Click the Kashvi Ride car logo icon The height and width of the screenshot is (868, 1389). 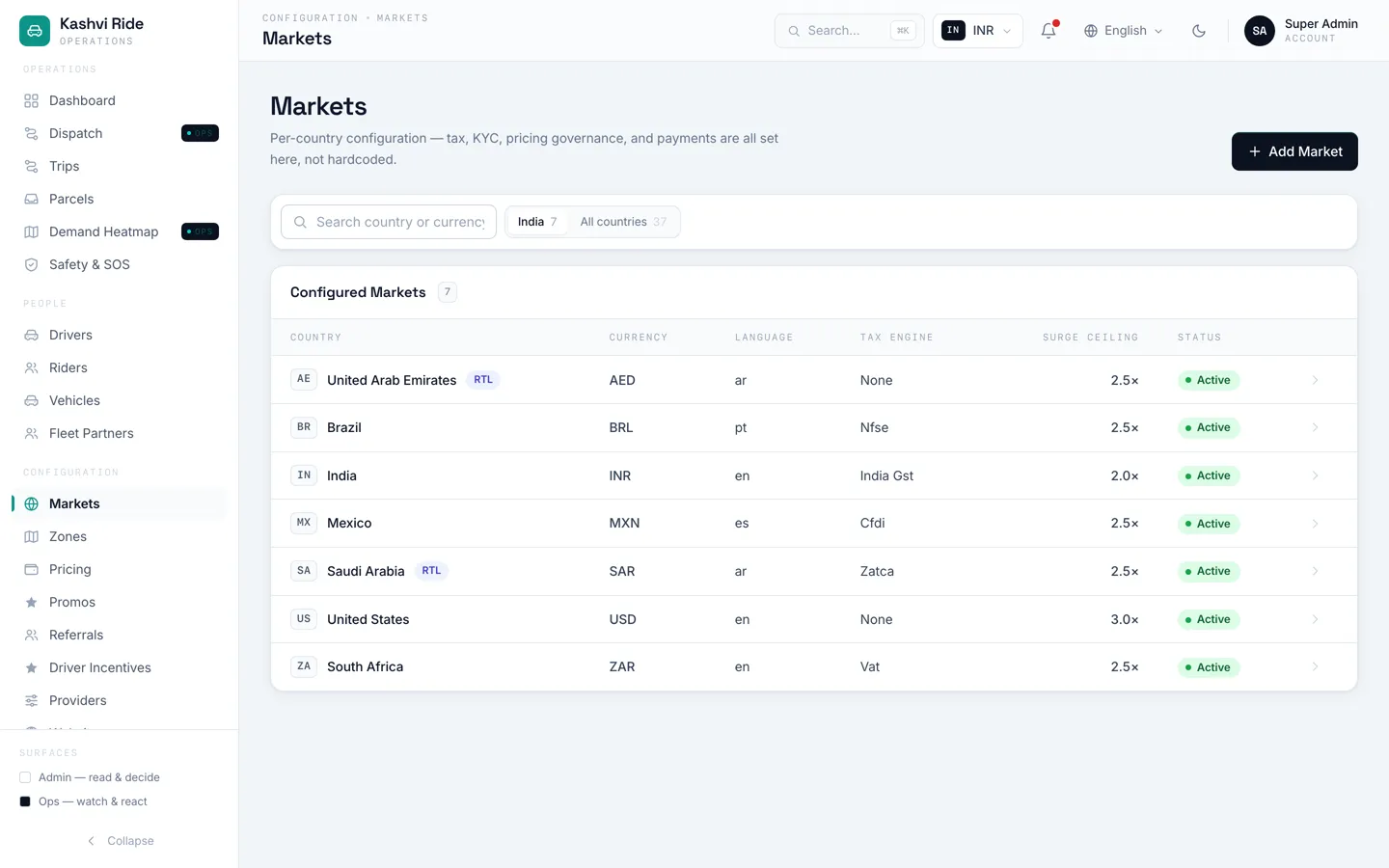click(x=35, y=31)
